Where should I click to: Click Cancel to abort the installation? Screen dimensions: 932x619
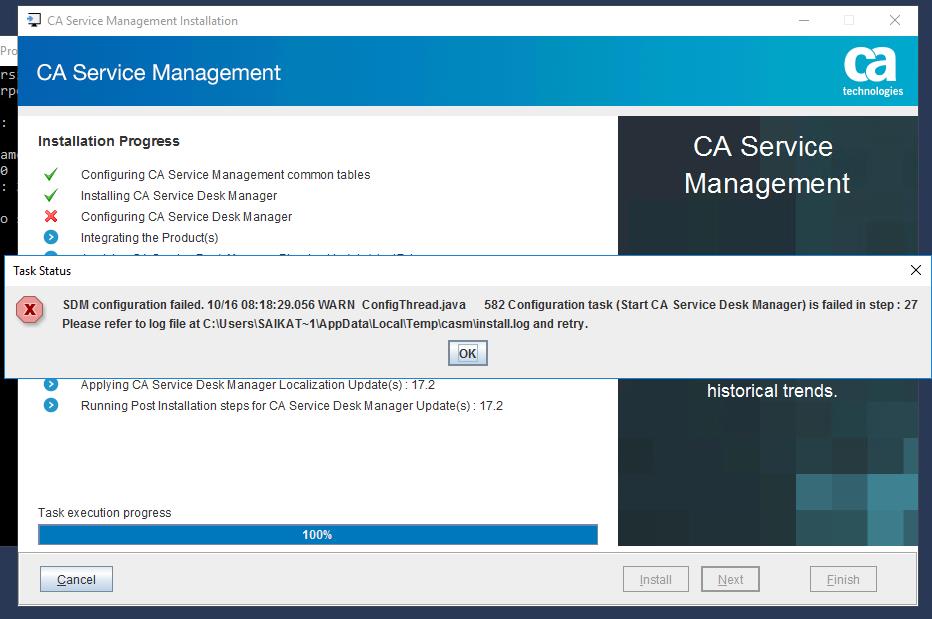coord(75,578)
